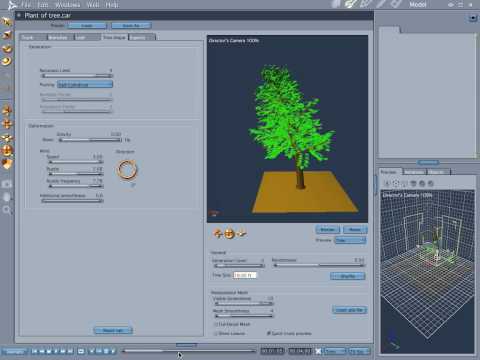The height and width of the screenshot is (360, 480).
Task: Select the Tree Shape tab
Action: point(114,37)
